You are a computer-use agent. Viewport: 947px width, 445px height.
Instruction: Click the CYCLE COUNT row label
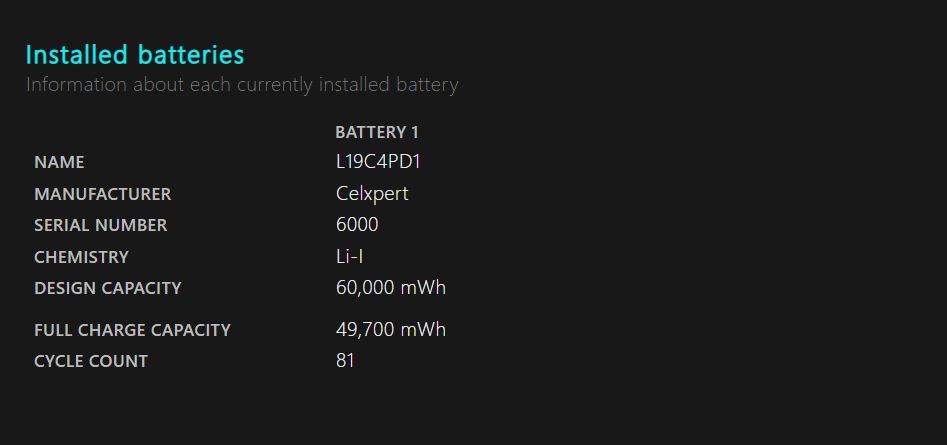[91, 361]
